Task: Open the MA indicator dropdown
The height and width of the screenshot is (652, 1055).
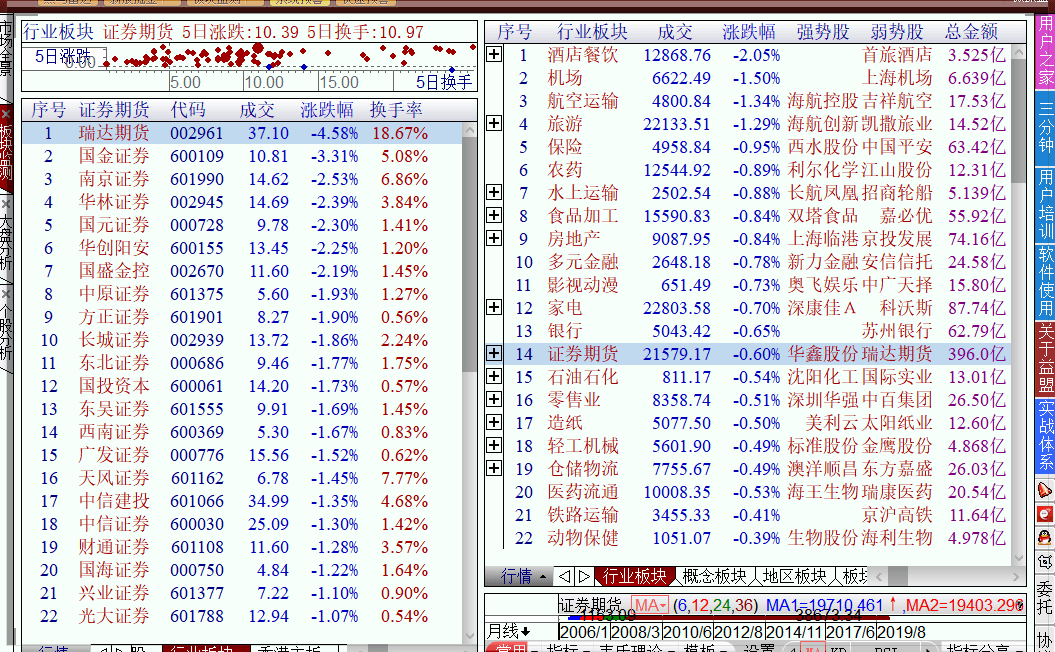Action: (650, 605)
